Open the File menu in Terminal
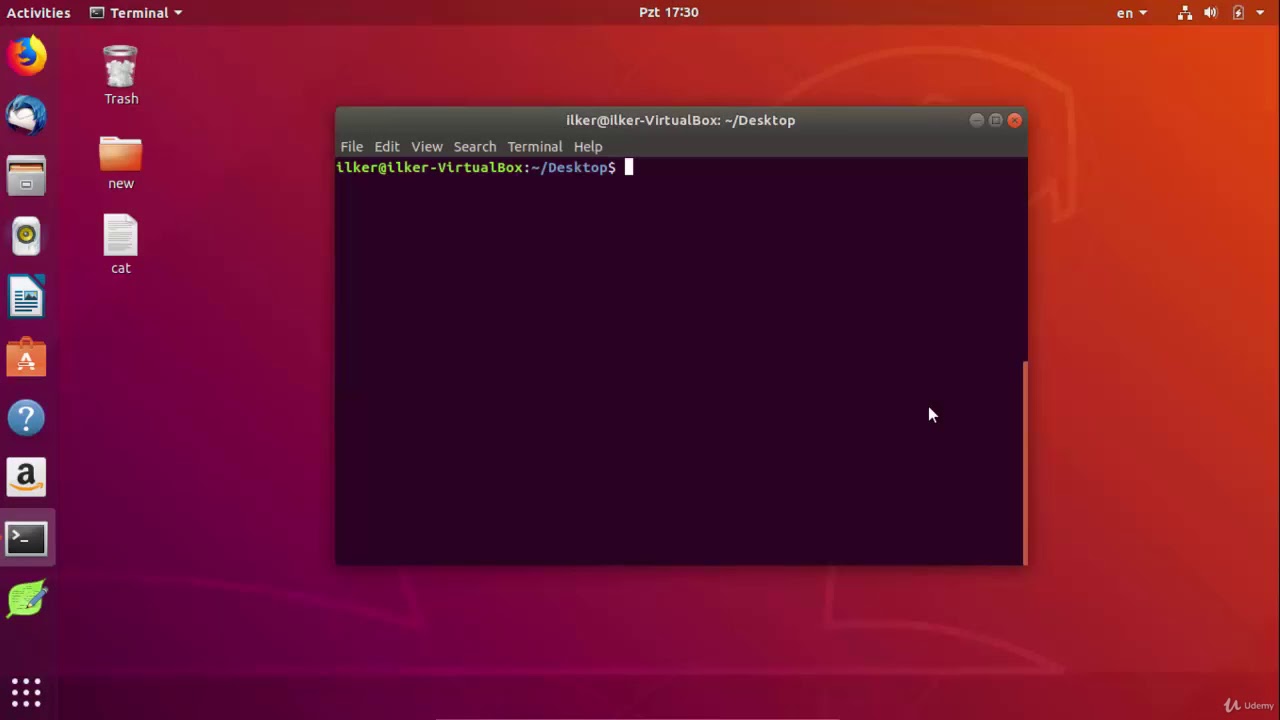Viewport: 1280px width, 720px height. coord(352,146)
